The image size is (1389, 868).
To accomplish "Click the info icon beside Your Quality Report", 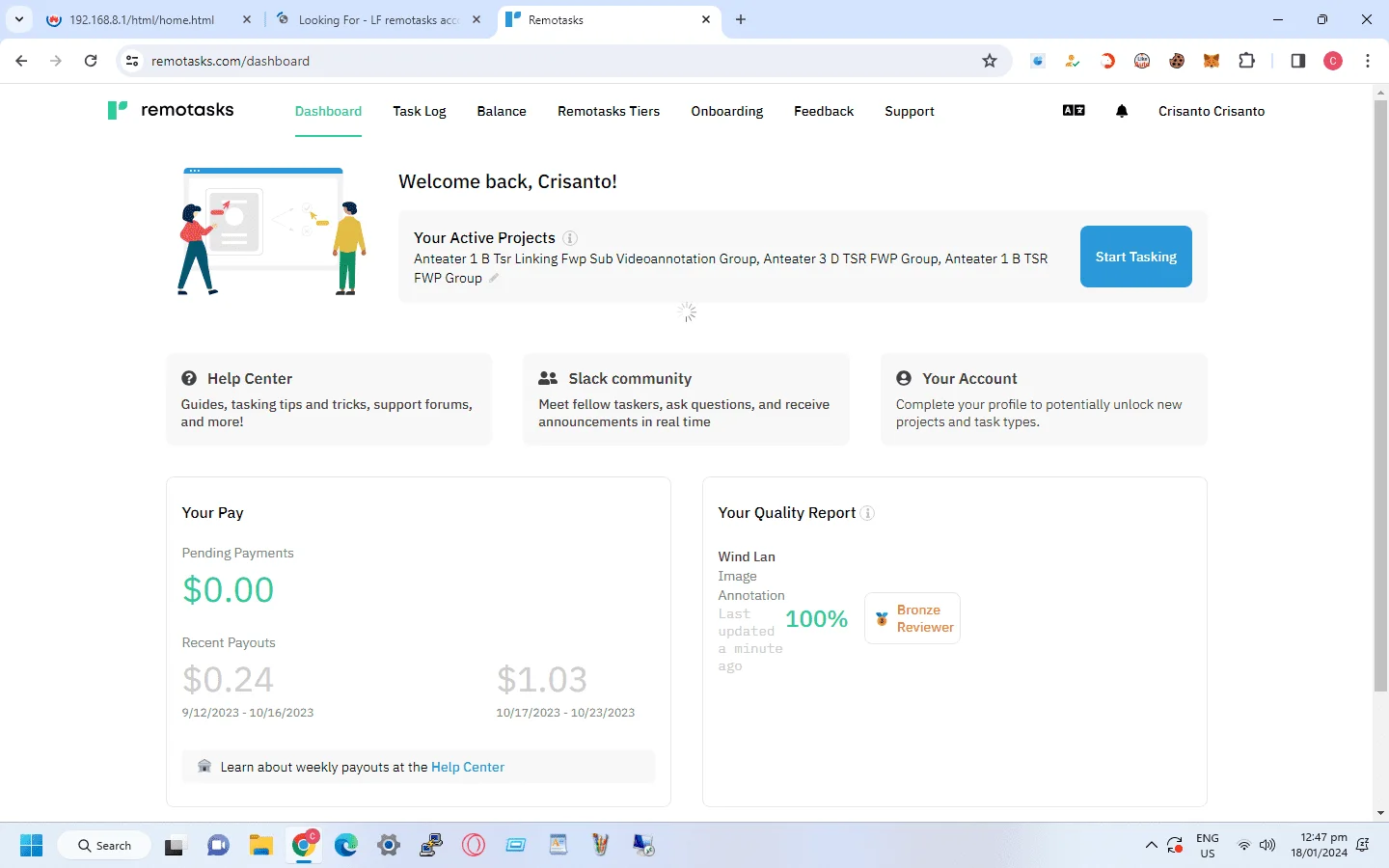I will click(867, 513).
